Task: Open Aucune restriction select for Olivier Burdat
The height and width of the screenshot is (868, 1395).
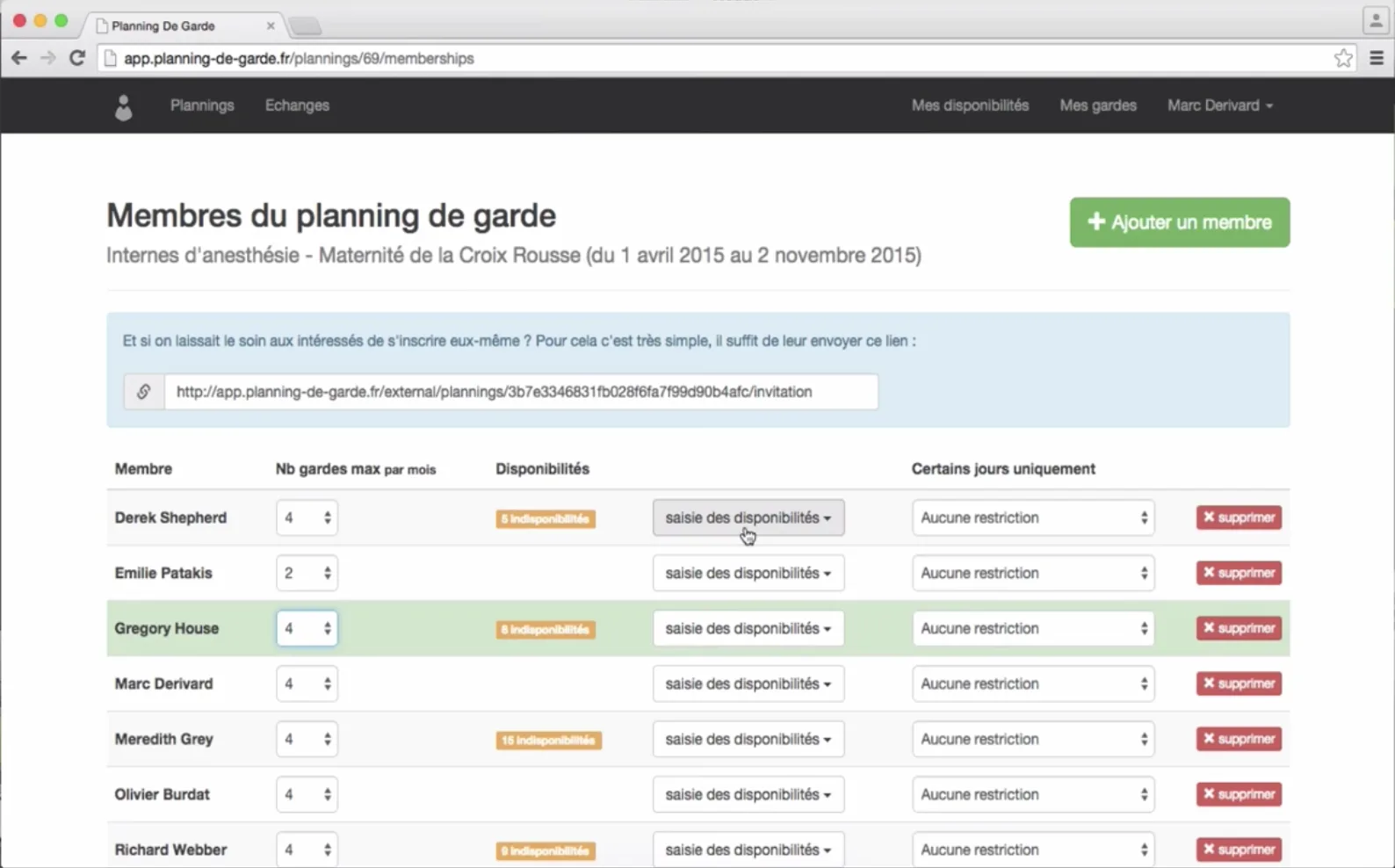Action: coord(1033,794)
